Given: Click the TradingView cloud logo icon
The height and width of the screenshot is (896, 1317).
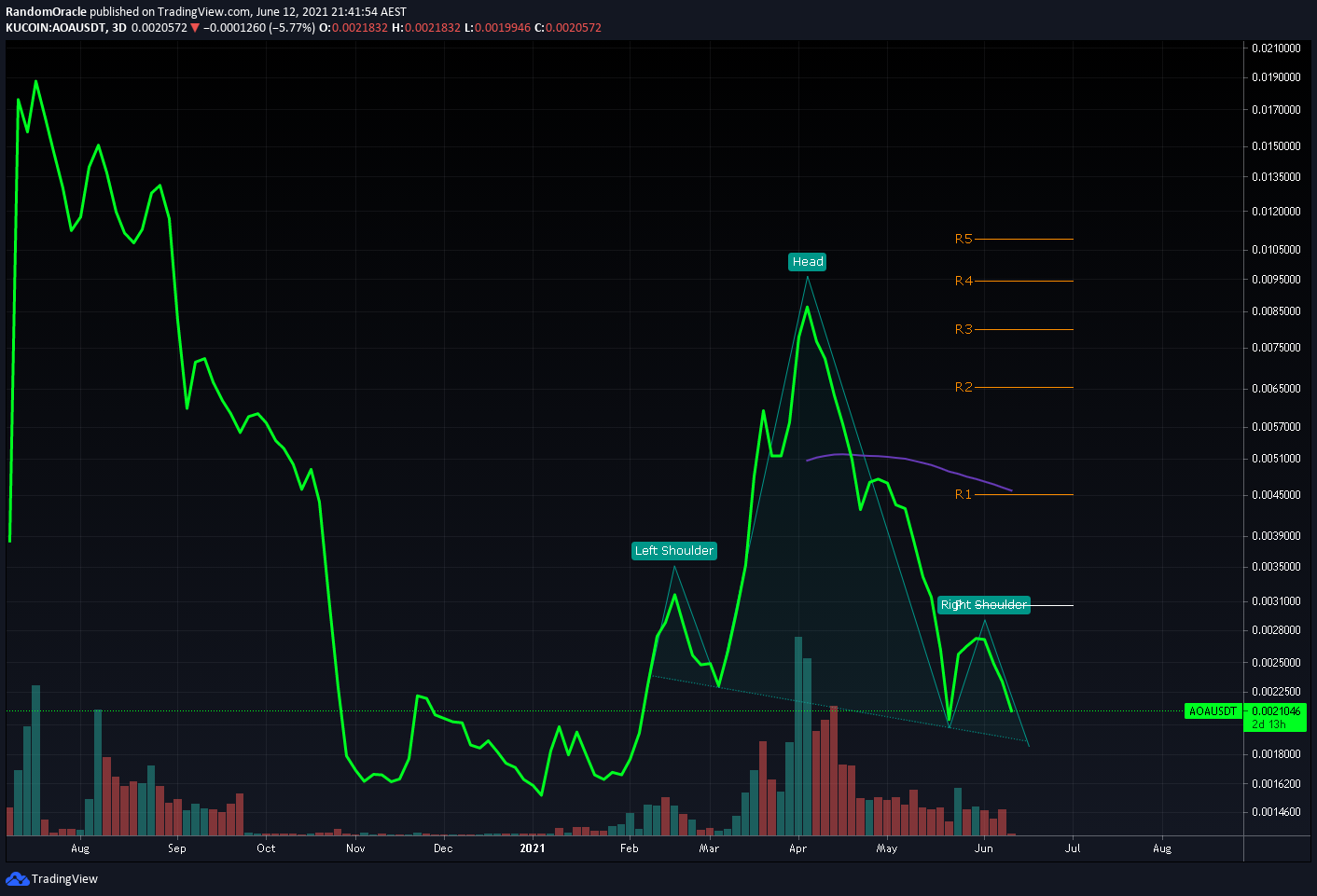Looking at the screenshot, I should click(x=17, y=878).
